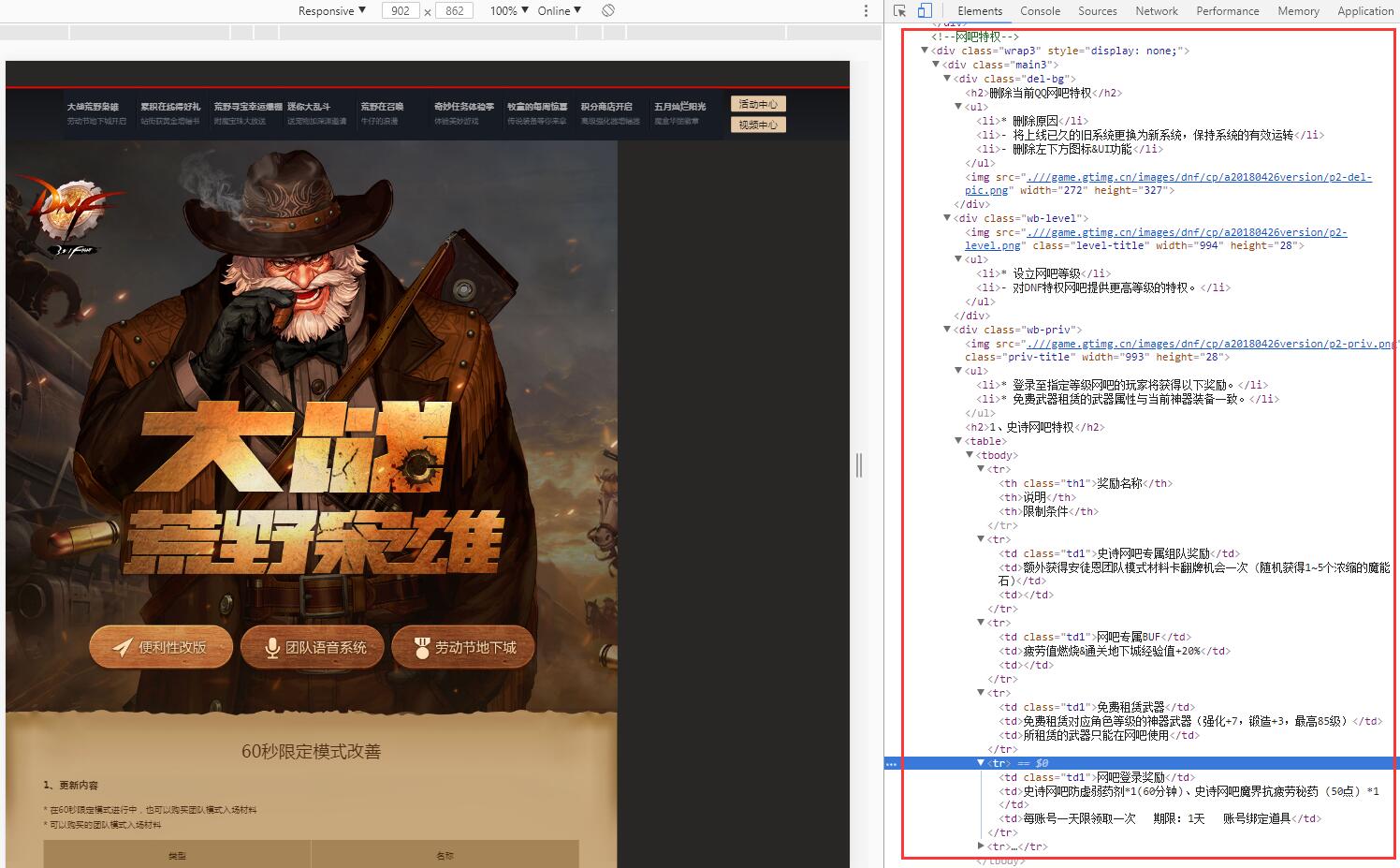Collapse the div class wrap3 node

925,51
